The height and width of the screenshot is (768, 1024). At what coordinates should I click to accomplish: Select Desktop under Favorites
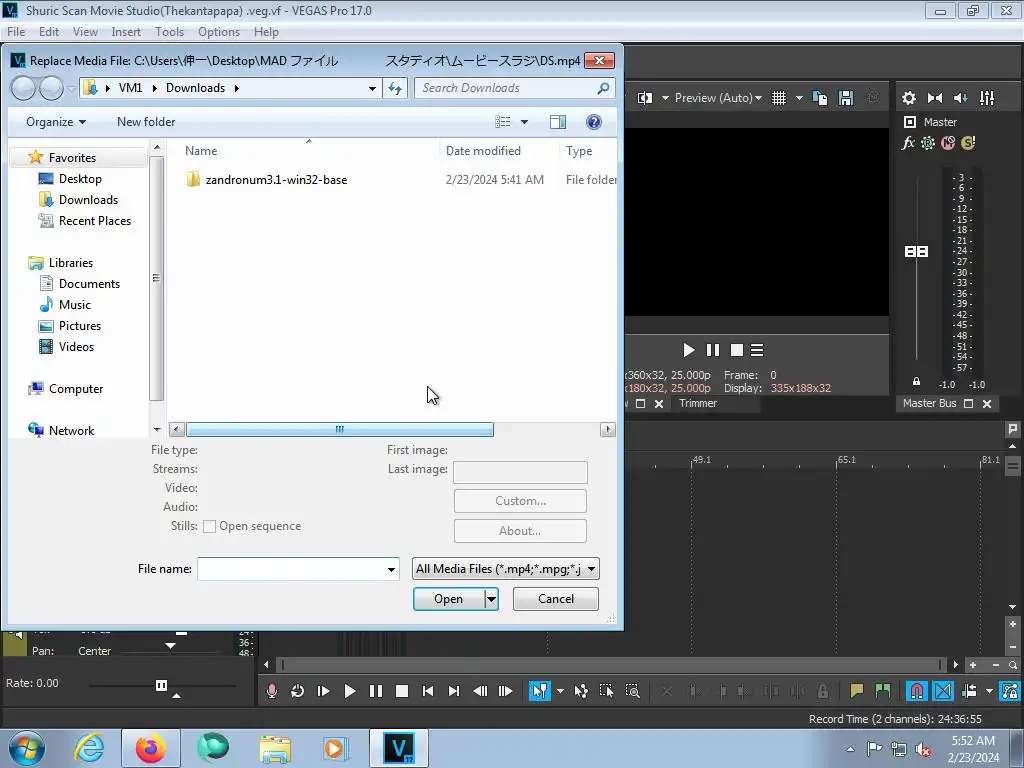point(80,179)
